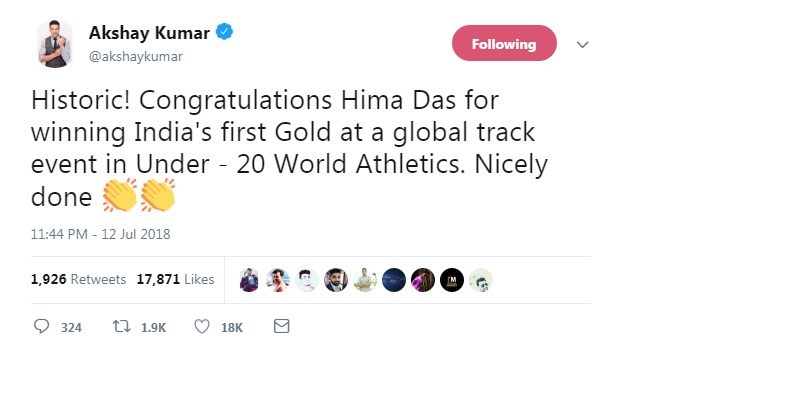The height and width of the screenshot is (416, 804).
Task: Click the blue verified badge
Action: click(227, 34)
